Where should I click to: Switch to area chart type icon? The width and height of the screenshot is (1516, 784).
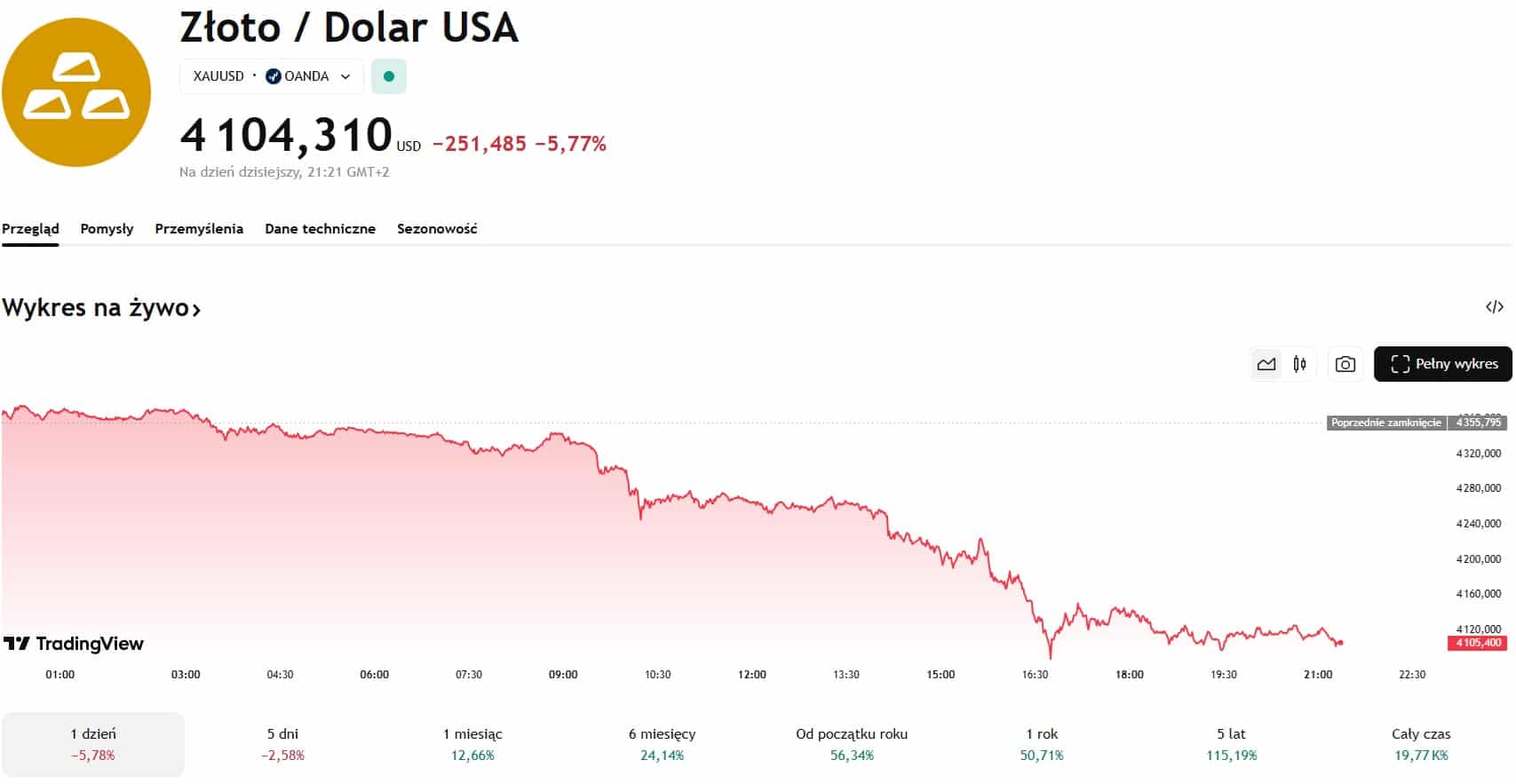[x=1266, y=364]
